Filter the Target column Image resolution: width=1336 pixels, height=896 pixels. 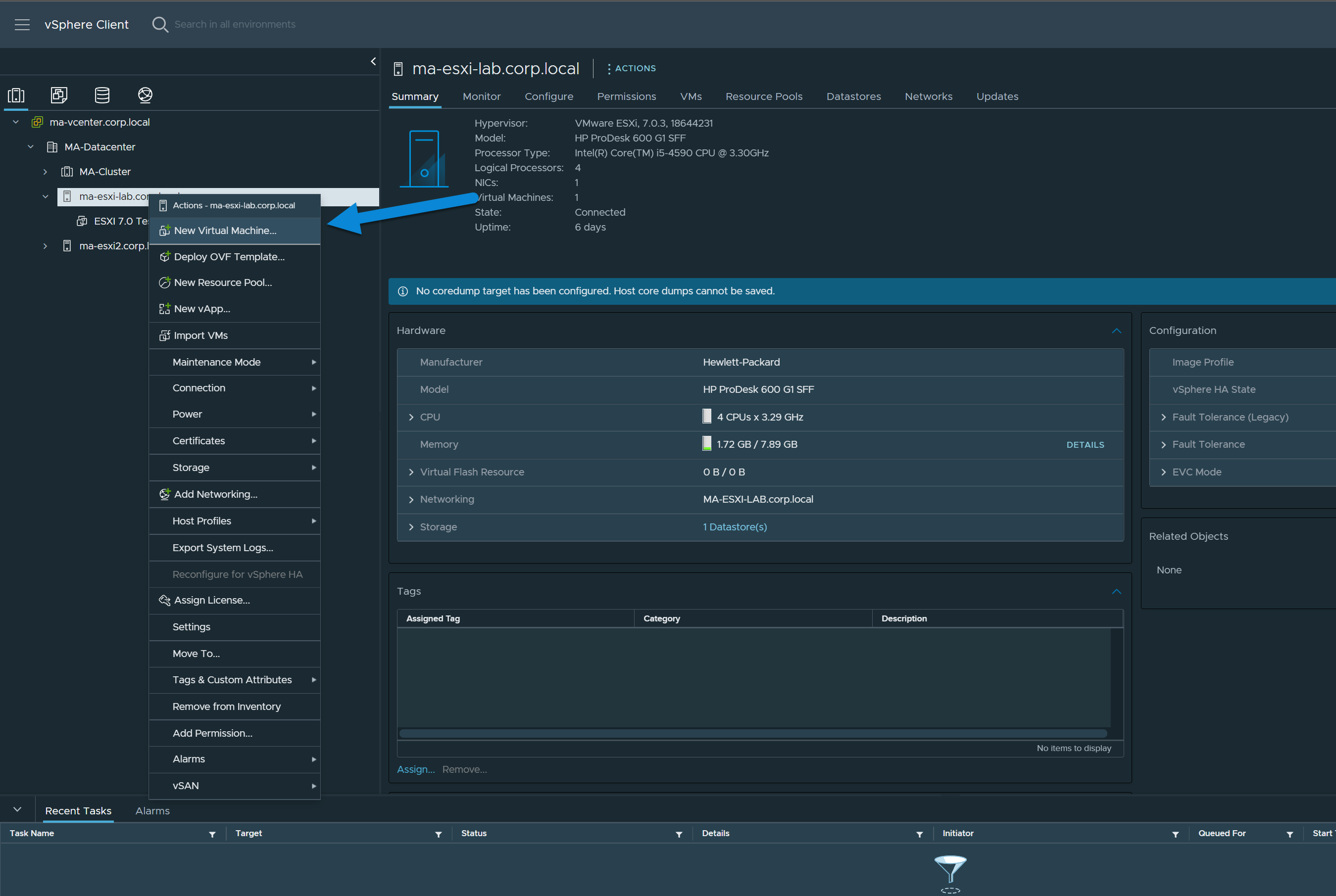439,834
